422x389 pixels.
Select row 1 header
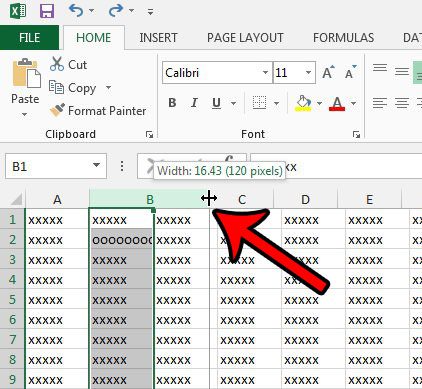[x=12, y=220]
